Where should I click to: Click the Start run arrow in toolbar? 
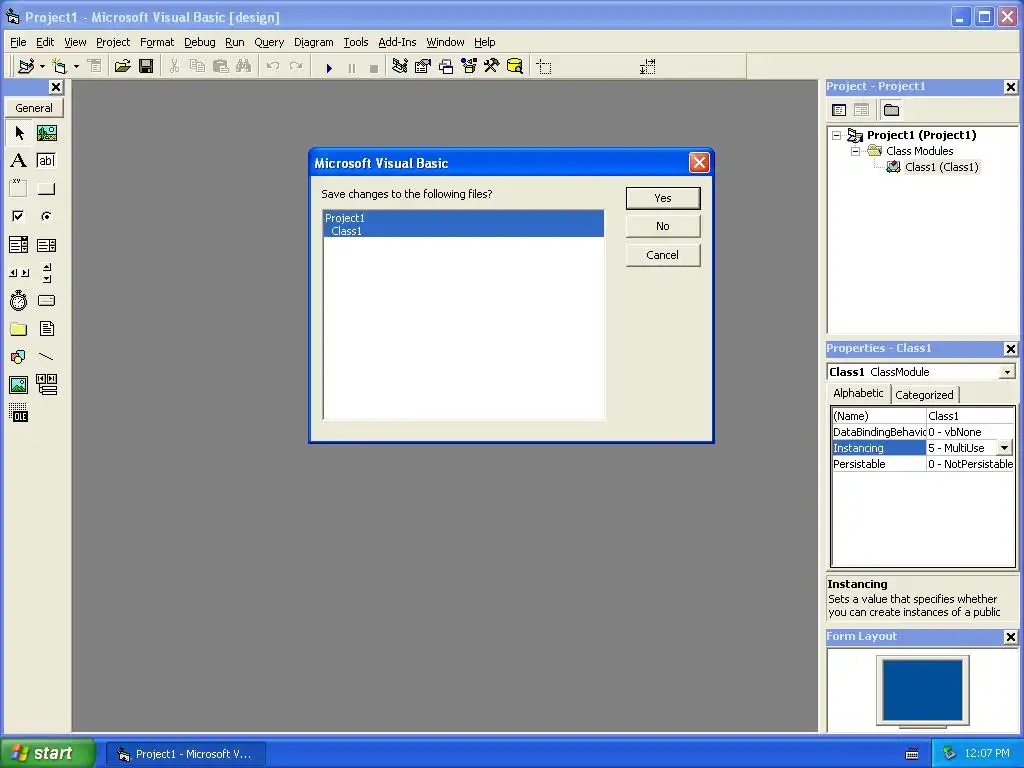coord(329,67)
